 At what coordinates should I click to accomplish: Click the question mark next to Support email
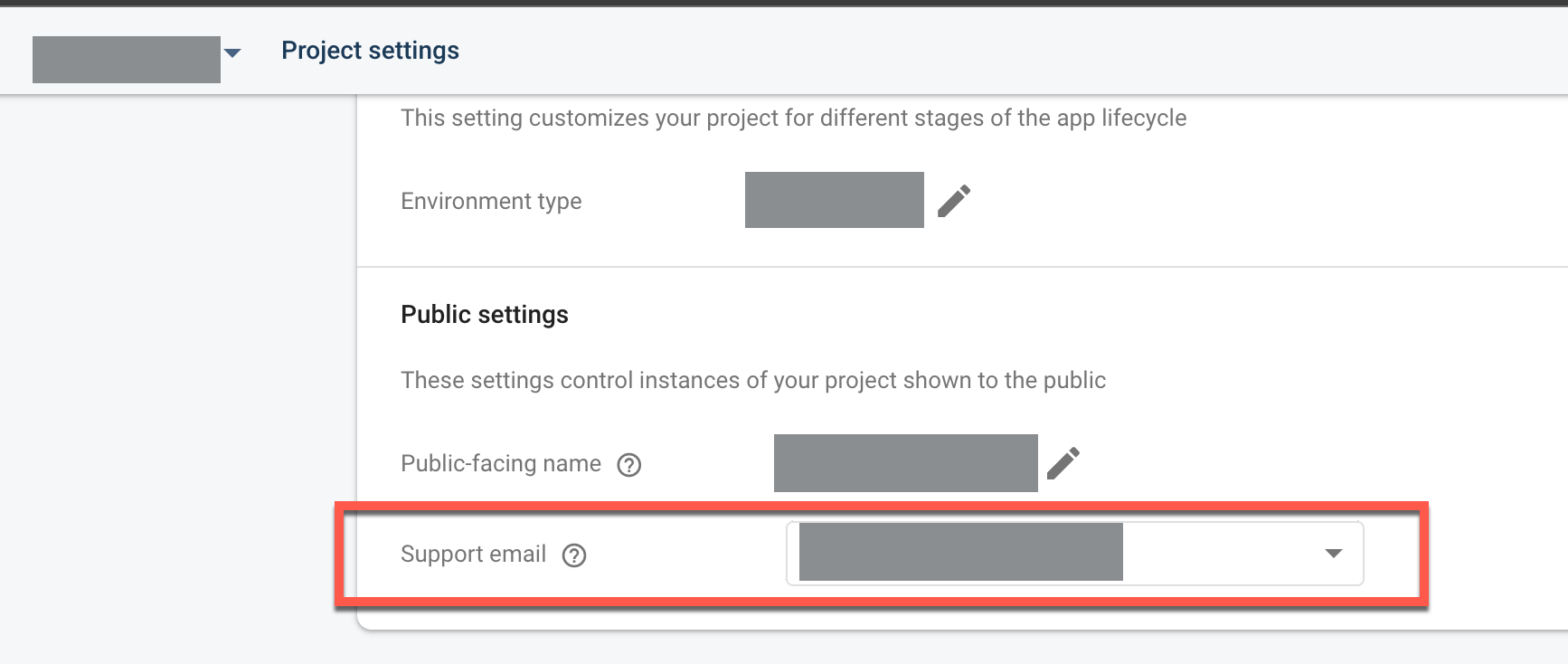coord(573,555)
